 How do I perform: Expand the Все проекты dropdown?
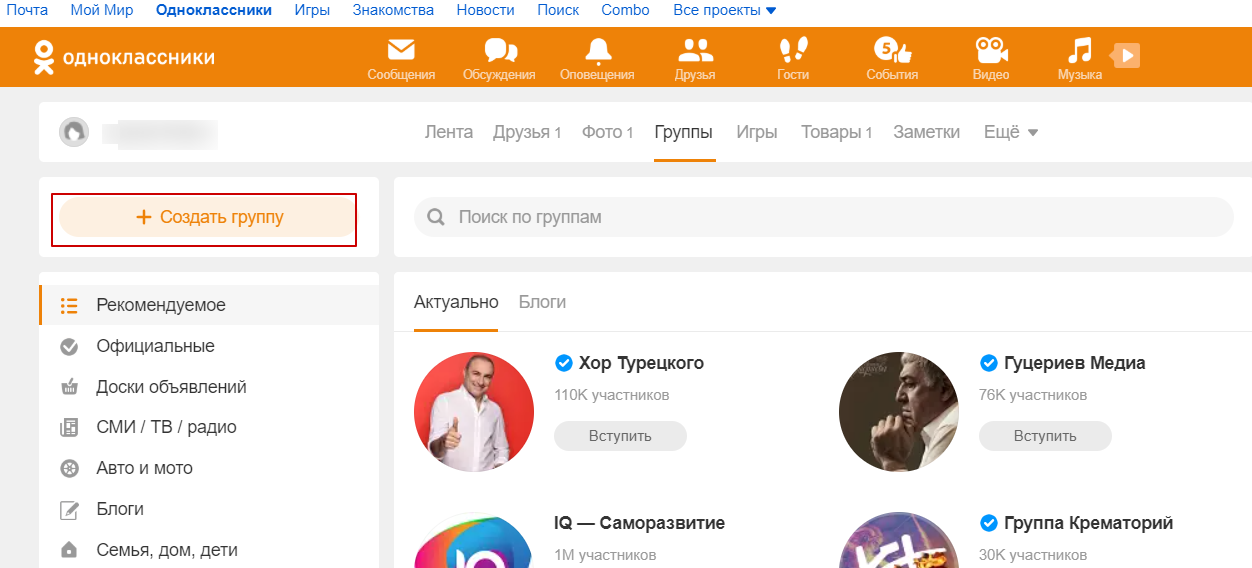pyautogui.click(x=725, y=10)
